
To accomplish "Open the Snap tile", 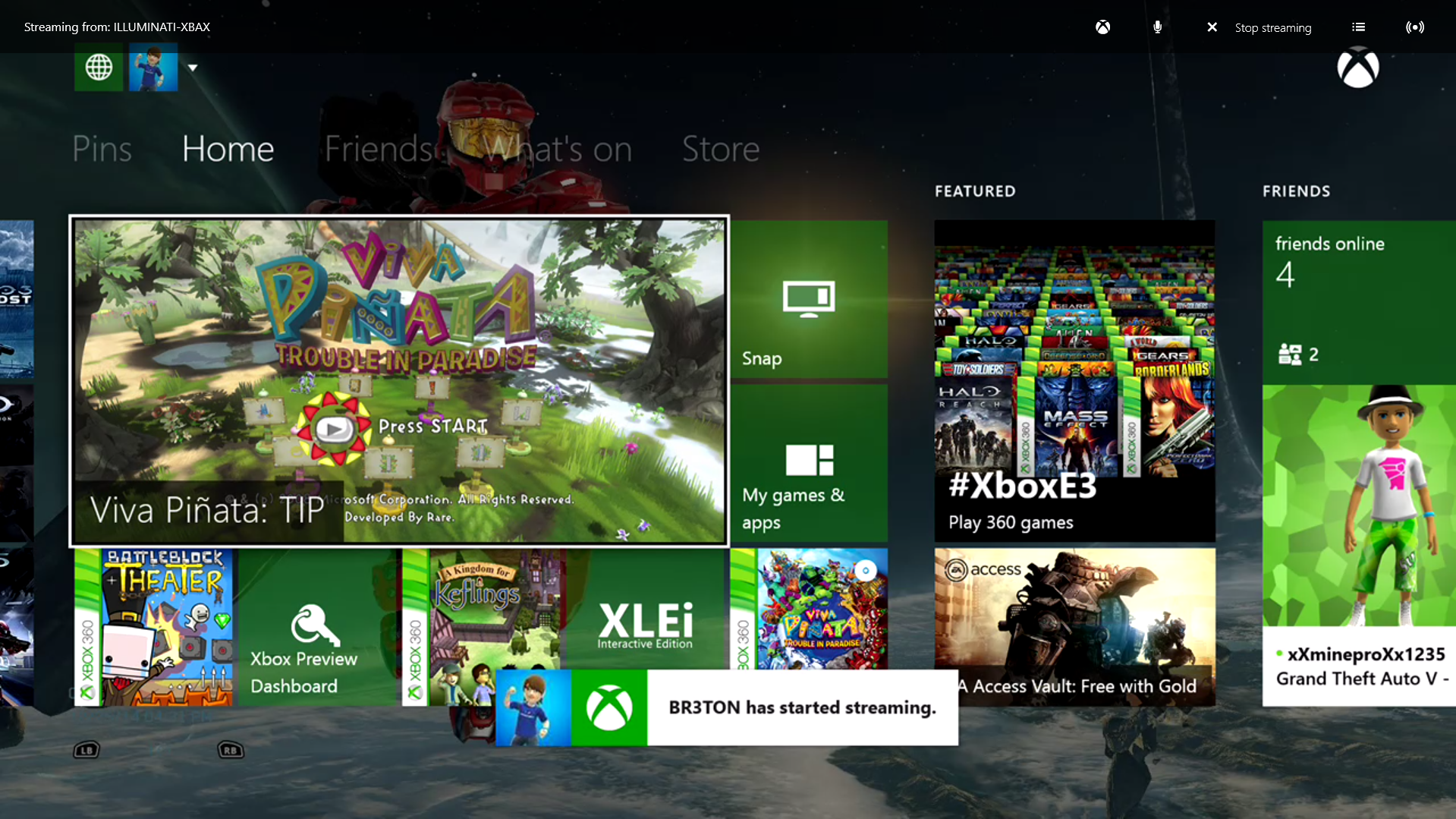I will click(x=809, y=299).
